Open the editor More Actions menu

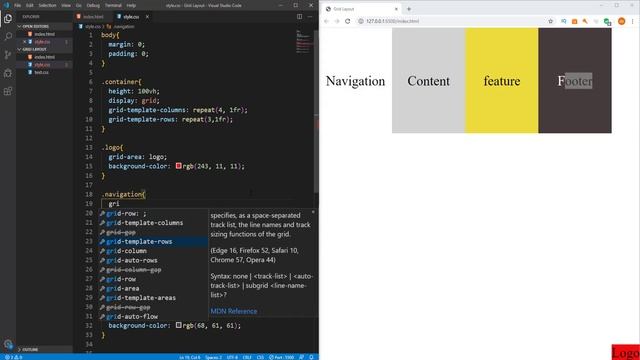[x=310, y=17]
